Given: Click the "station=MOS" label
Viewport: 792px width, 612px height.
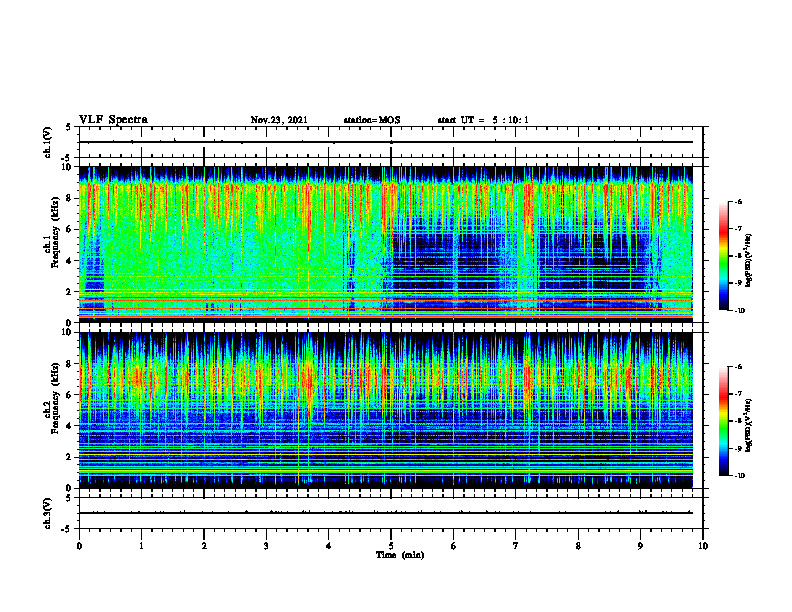Looking at the screenshot, I should pos(372,120).
